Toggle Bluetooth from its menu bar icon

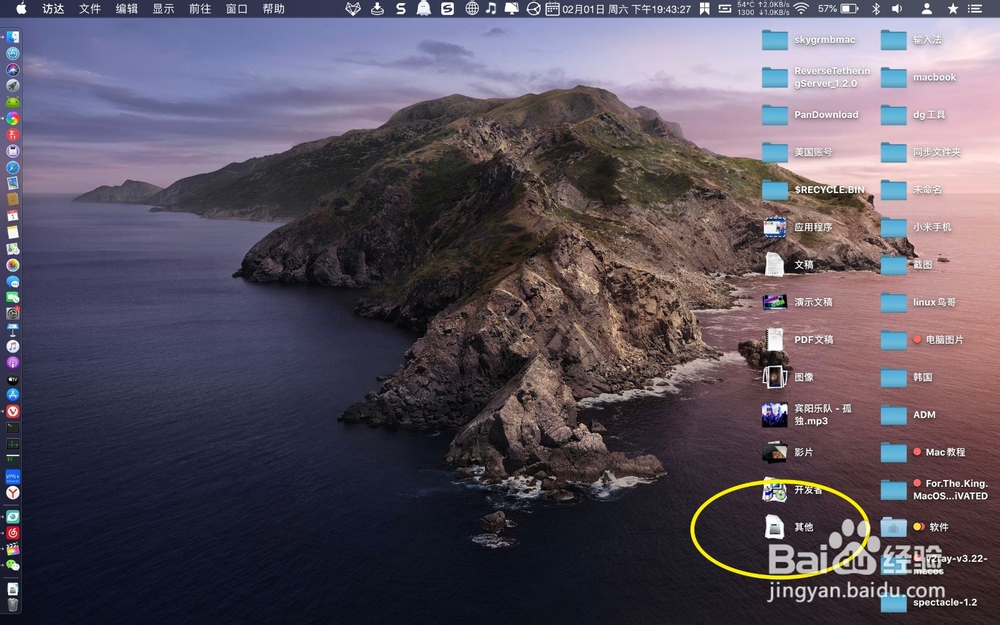pos(877,10)
